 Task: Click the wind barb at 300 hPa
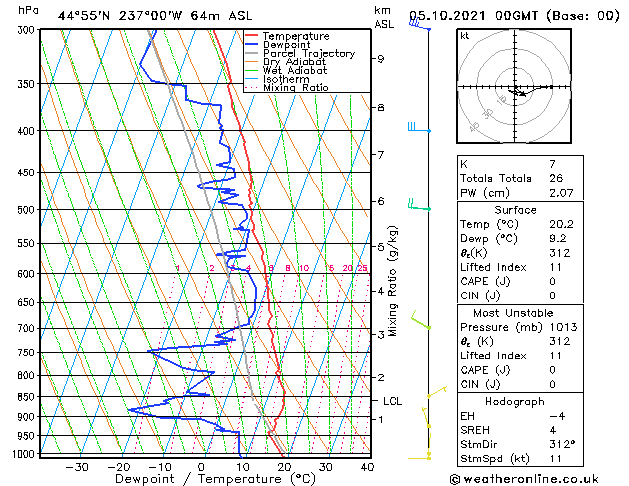(420, 25)
